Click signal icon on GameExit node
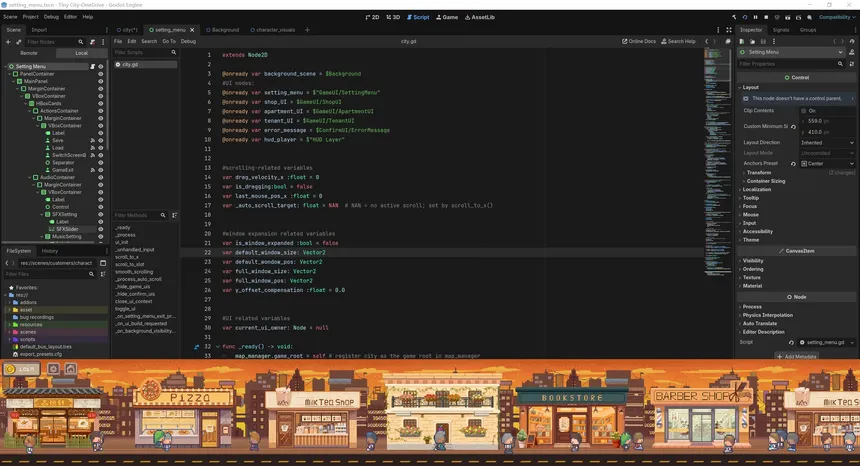860x466 pixels. pyautogui.click(x=92, y=170)
